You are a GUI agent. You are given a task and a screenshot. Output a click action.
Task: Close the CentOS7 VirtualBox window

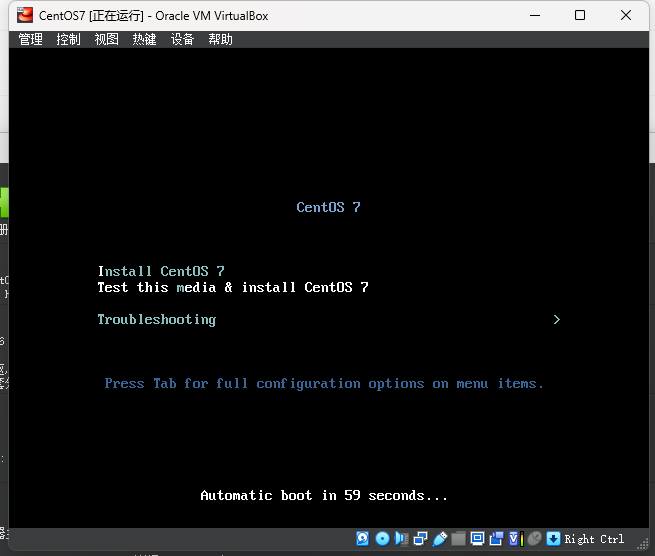626,15
